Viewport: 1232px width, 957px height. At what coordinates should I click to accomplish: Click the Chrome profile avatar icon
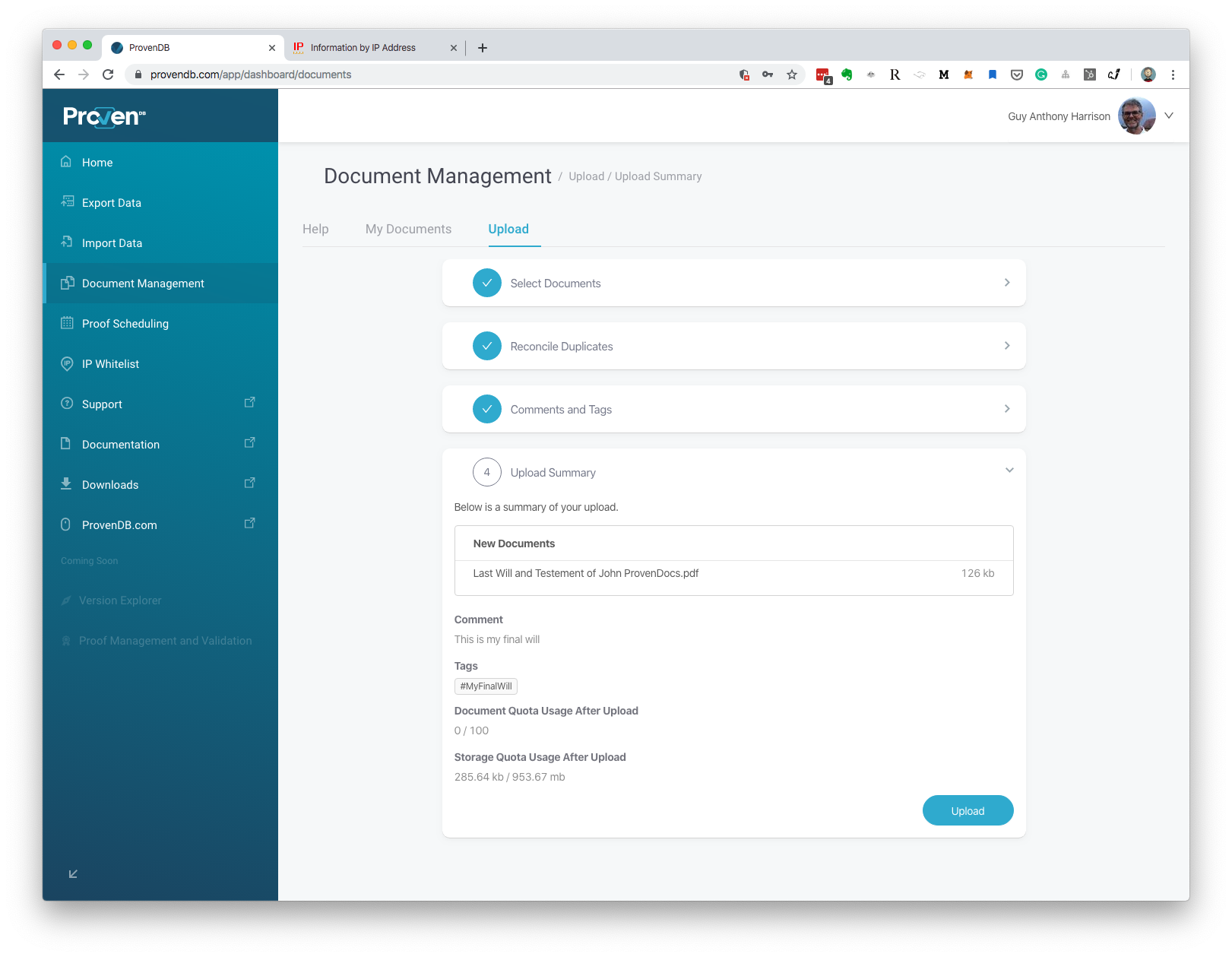[1148, 74]
